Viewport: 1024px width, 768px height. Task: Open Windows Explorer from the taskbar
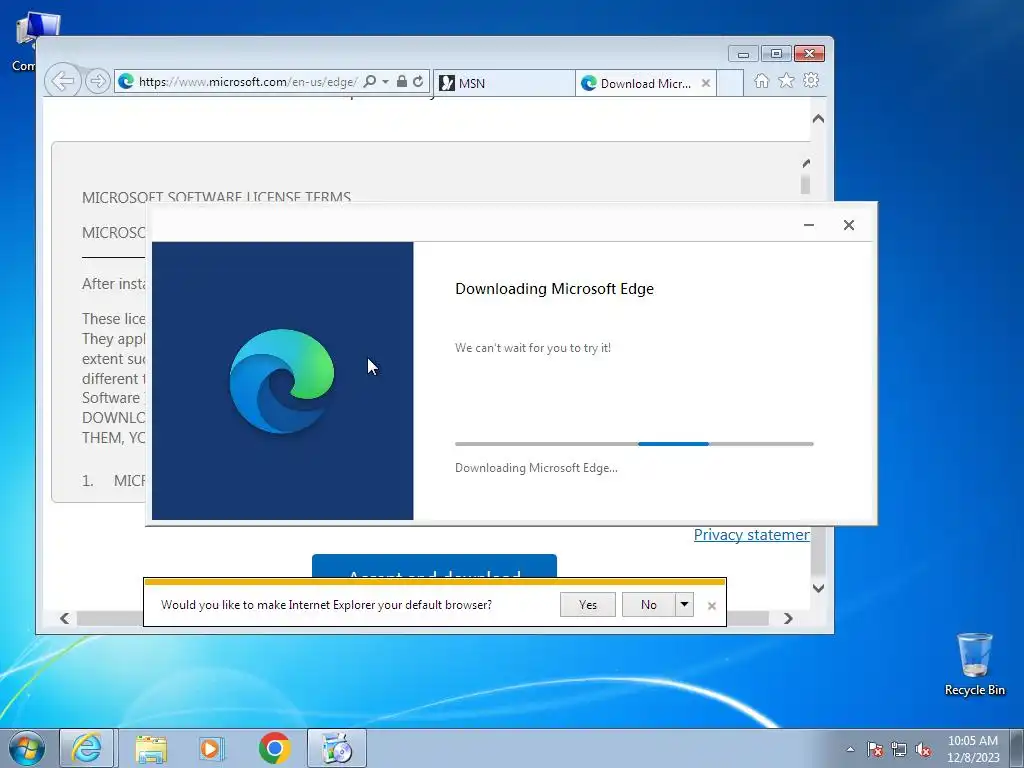151,748
